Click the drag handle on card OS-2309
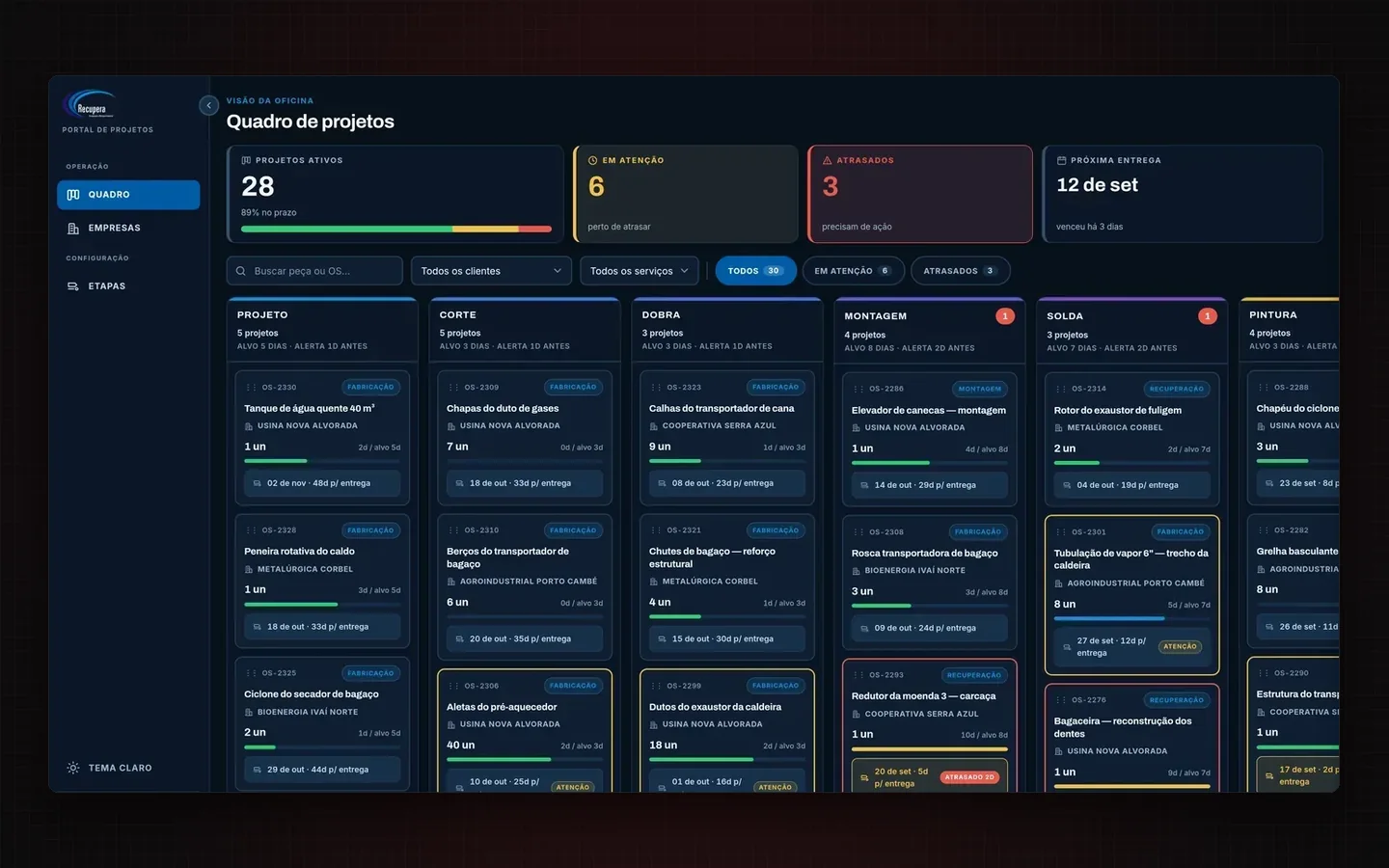 453,388
